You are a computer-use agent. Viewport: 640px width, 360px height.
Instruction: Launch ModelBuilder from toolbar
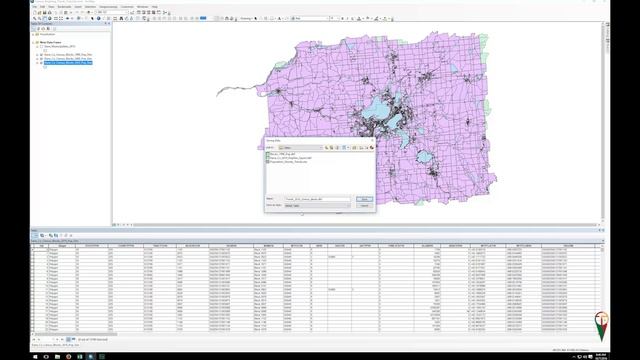point(164,13)
